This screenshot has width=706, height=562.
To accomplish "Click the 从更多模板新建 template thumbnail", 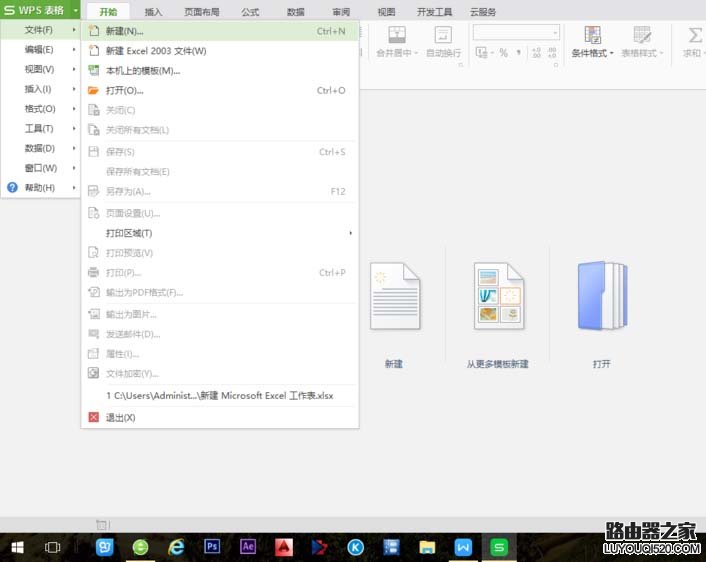I will (x=499, y=297).
